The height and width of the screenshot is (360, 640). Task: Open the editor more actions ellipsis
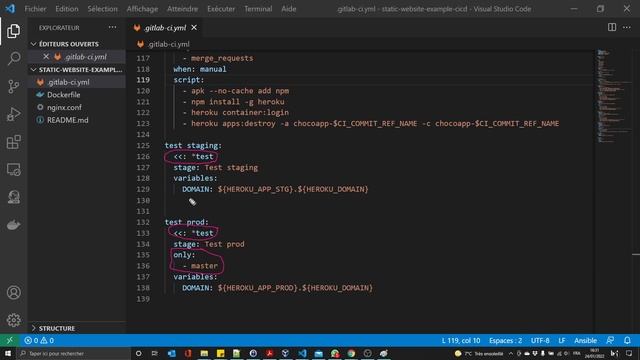pos(627,27)
